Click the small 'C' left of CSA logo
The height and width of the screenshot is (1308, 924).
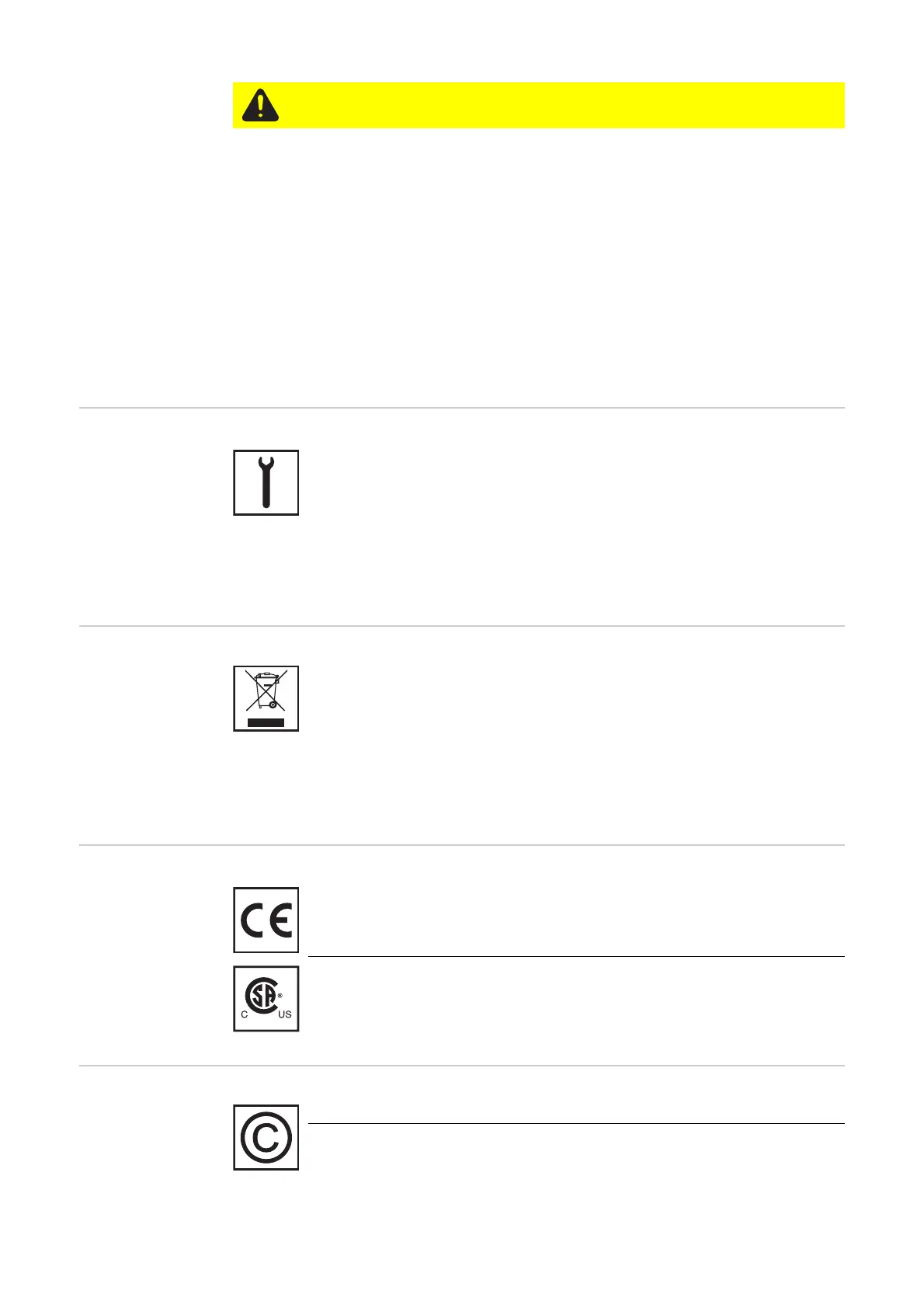click(x=245, y=1014)
